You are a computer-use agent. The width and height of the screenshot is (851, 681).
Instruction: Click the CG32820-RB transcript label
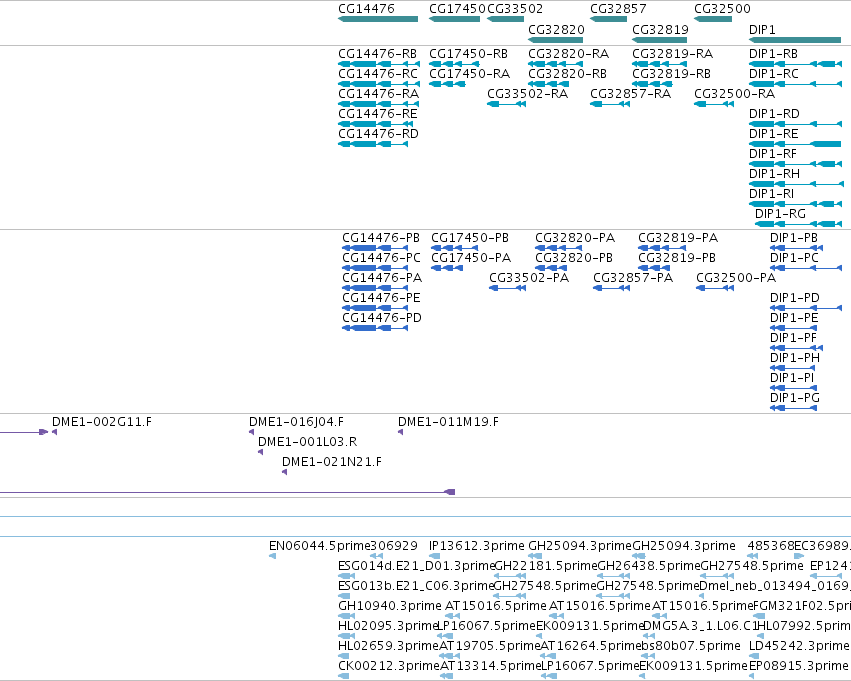pyautogui.click(x=568, y=74)
